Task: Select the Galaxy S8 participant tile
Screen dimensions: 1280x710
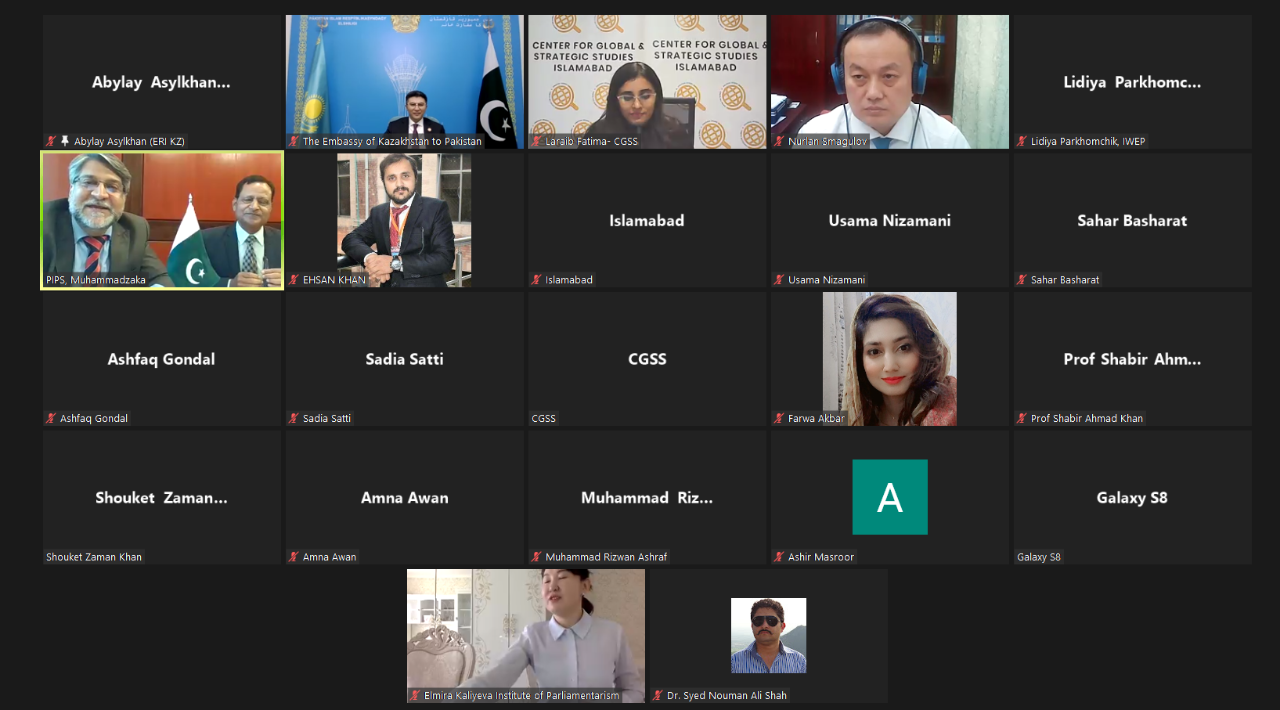Action: point(1132,497)
